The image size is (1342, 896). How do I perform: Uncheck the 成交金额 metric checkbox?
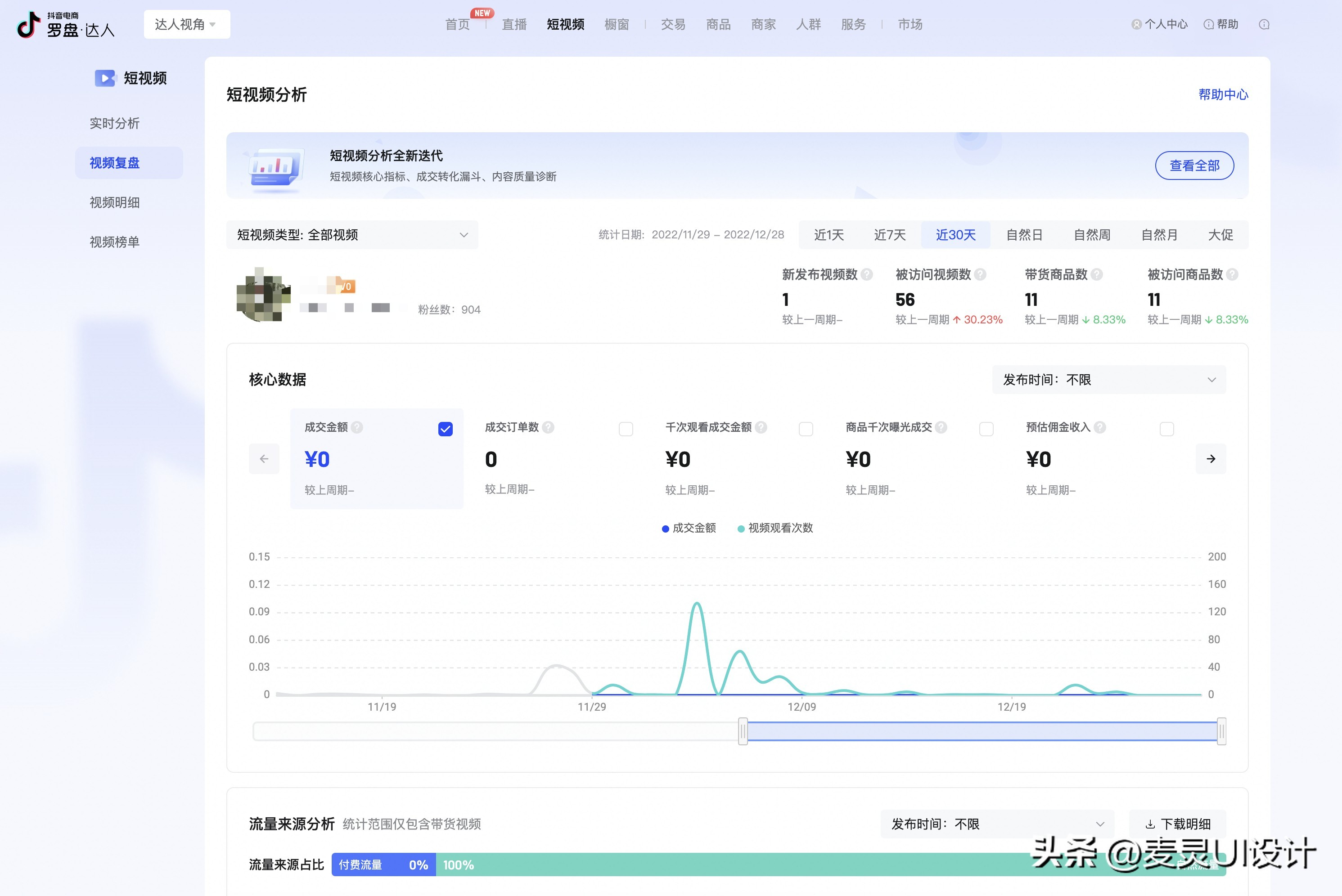tap(445, 428)
